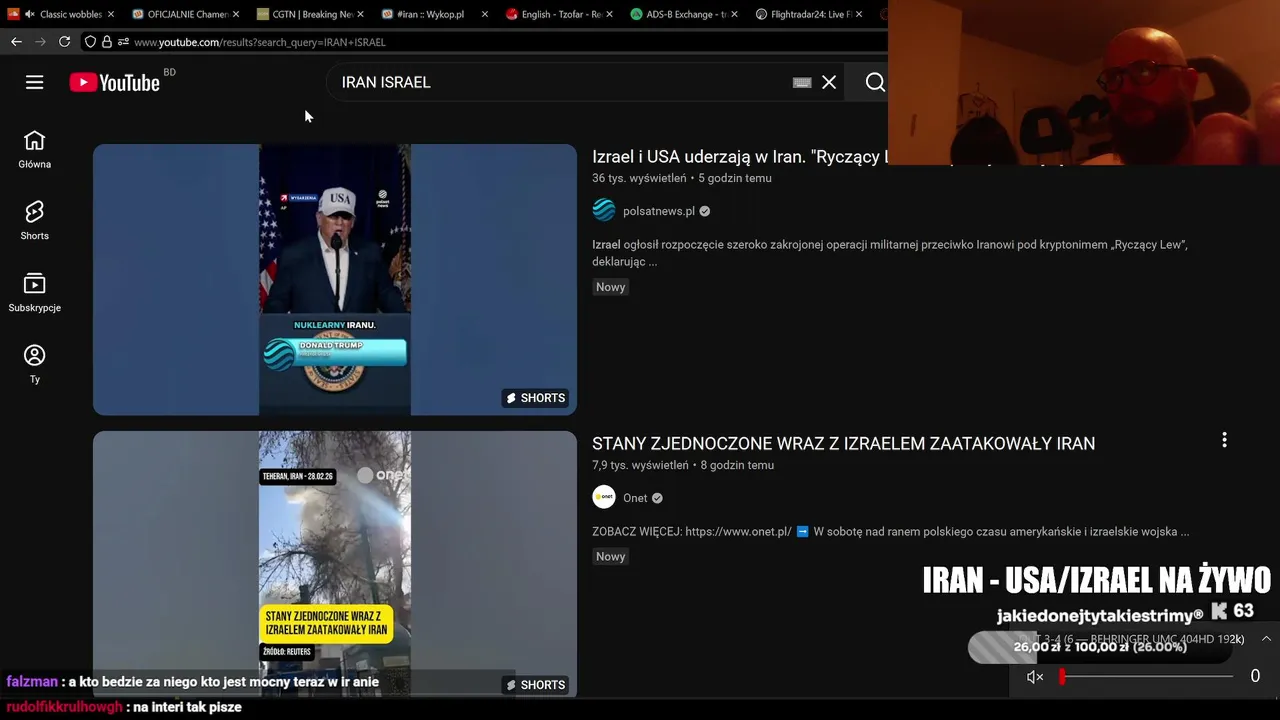
Task: Open the Onet channel name link
Action: click(635, 498)
